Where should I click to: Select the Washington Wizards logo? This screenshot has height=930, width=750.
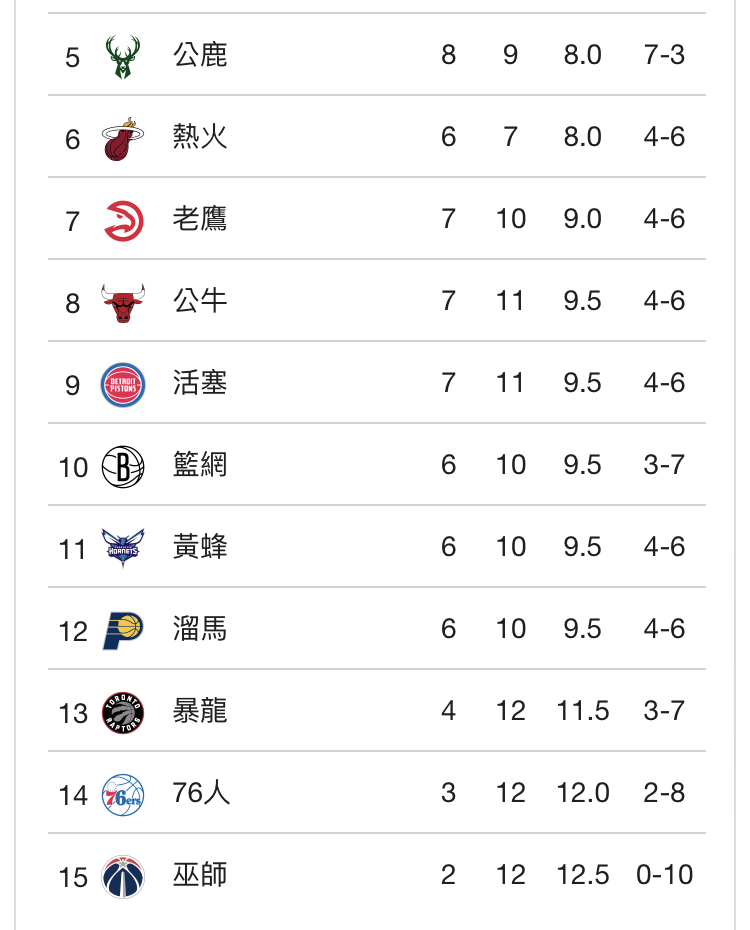123,877
